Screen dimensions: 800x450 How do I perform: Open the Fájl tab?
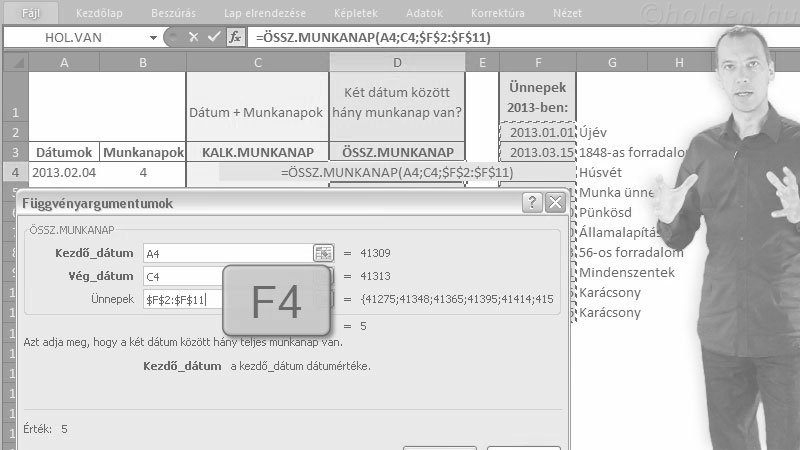pyautogui.click(x=30, y=13)
